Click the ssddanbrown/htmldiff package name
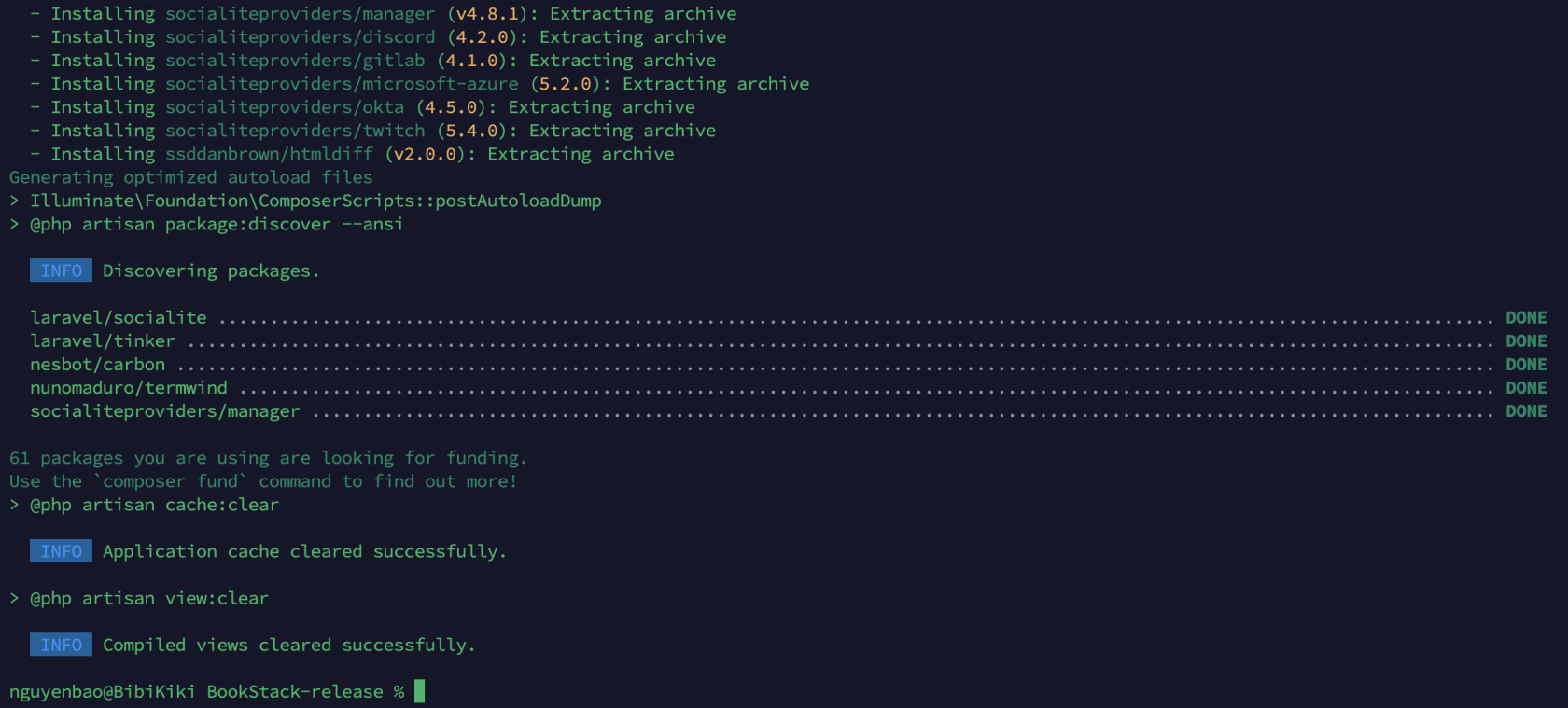 pos(269,154)
